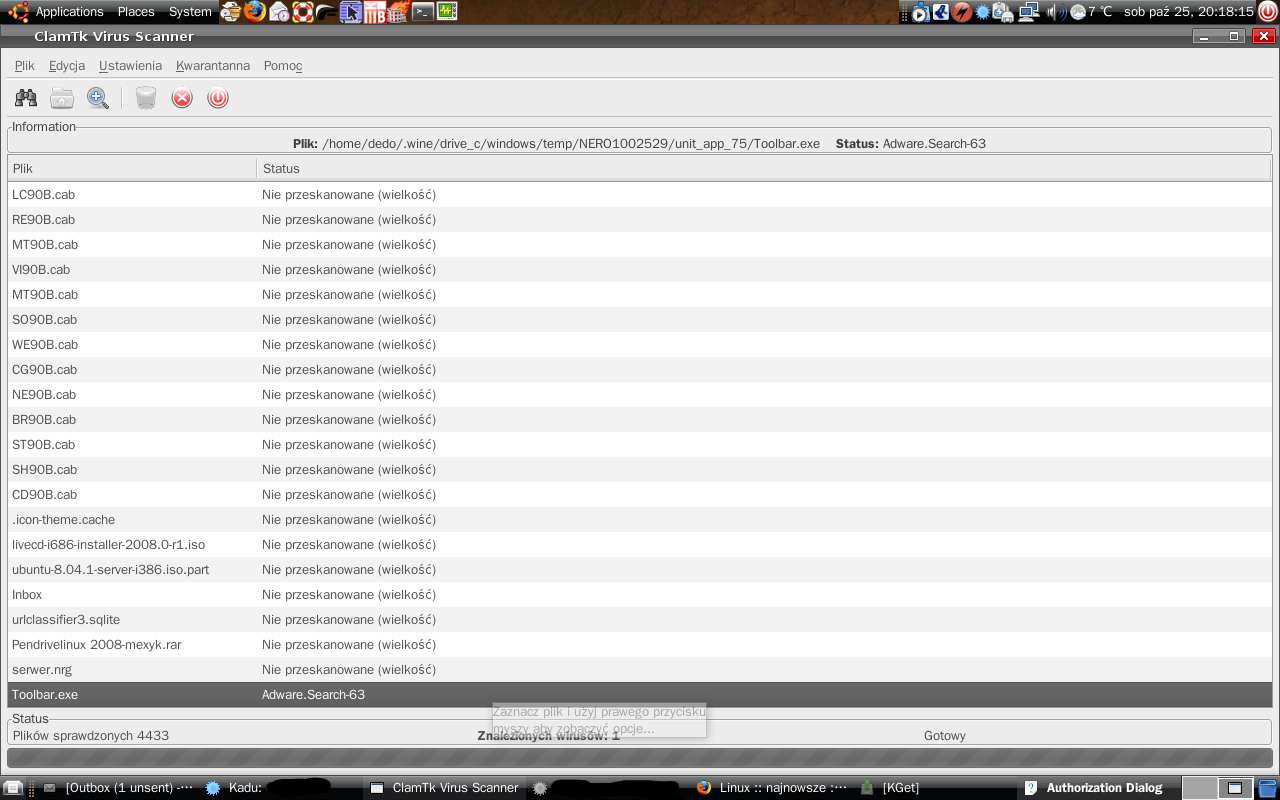This screenshot has height=800, width=1280.
Task: Click the trash can toolbar icon
Action: 146,98
